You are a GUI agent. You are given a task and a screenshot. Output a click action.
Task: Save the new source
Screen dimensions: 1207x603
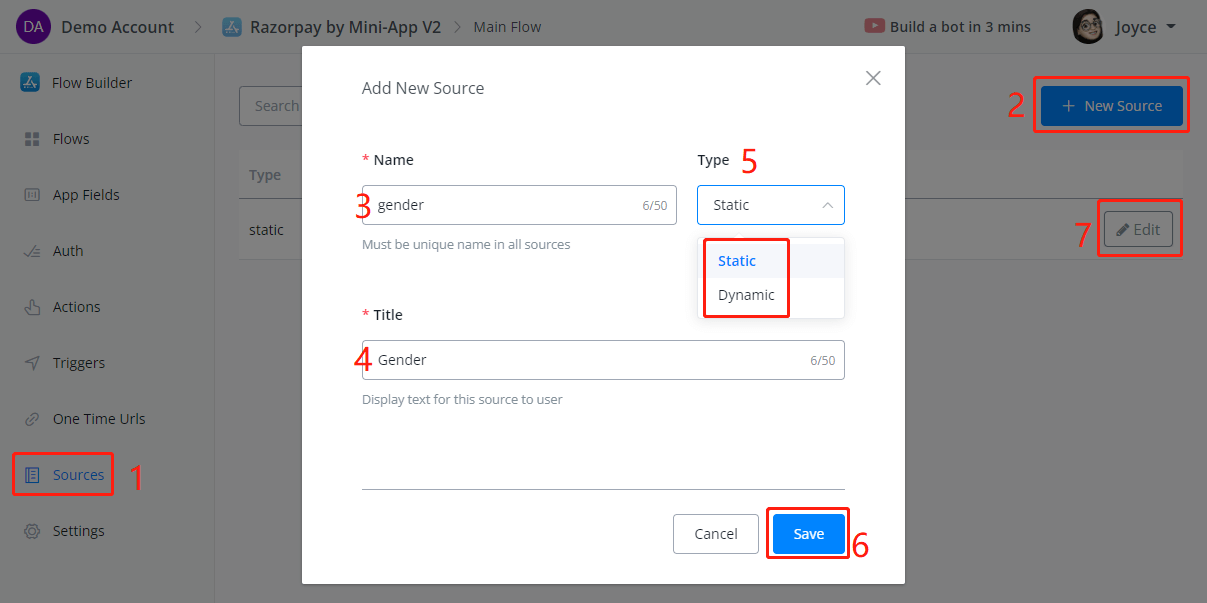pos(808,534)
